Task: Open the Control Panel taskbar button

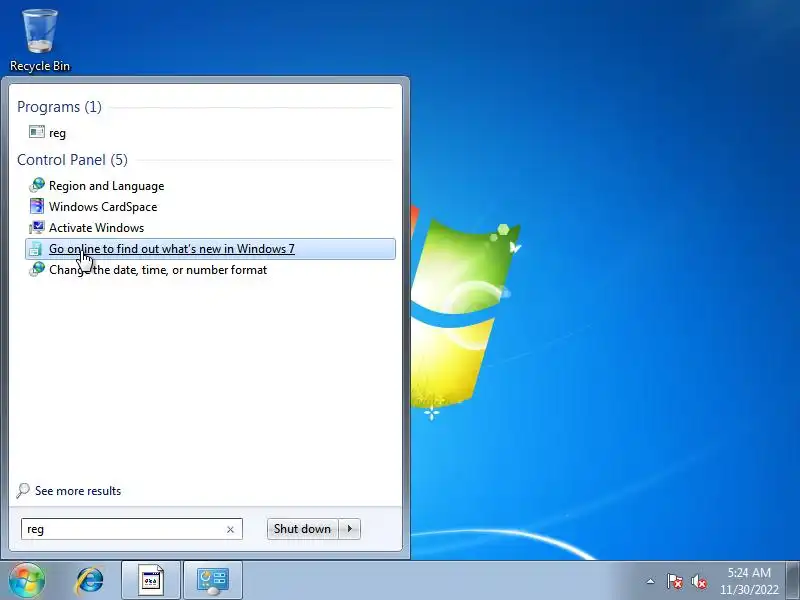Action: click(213, 581)
